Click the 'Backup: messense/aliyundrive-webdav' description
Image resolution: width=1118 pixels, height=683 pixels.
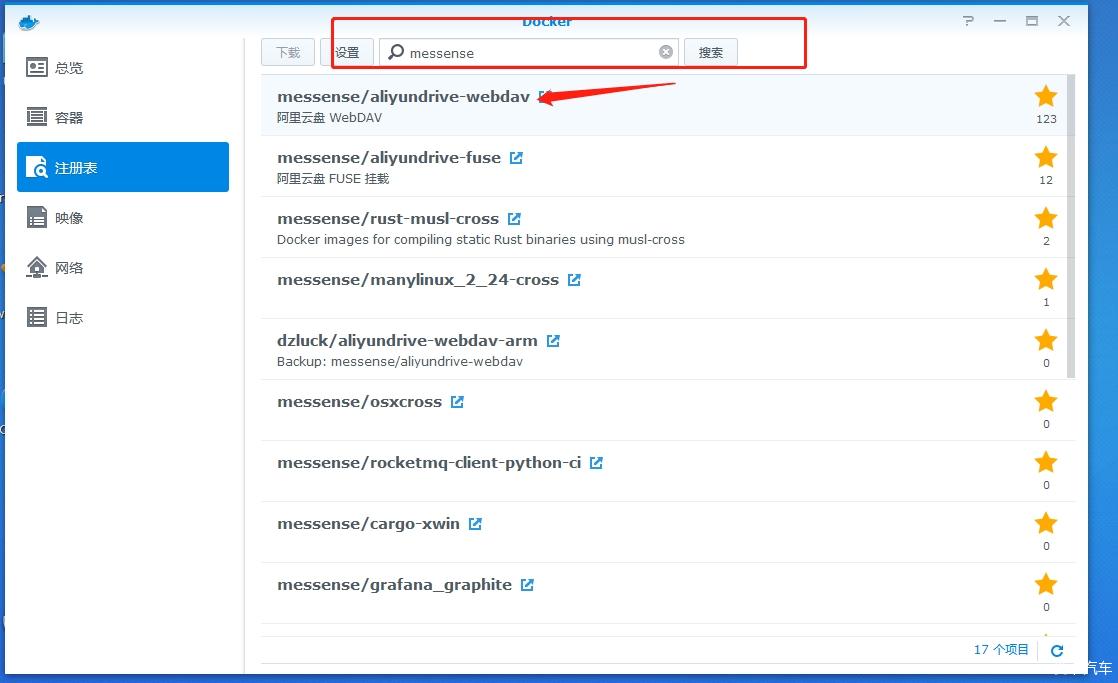[400, 361]
